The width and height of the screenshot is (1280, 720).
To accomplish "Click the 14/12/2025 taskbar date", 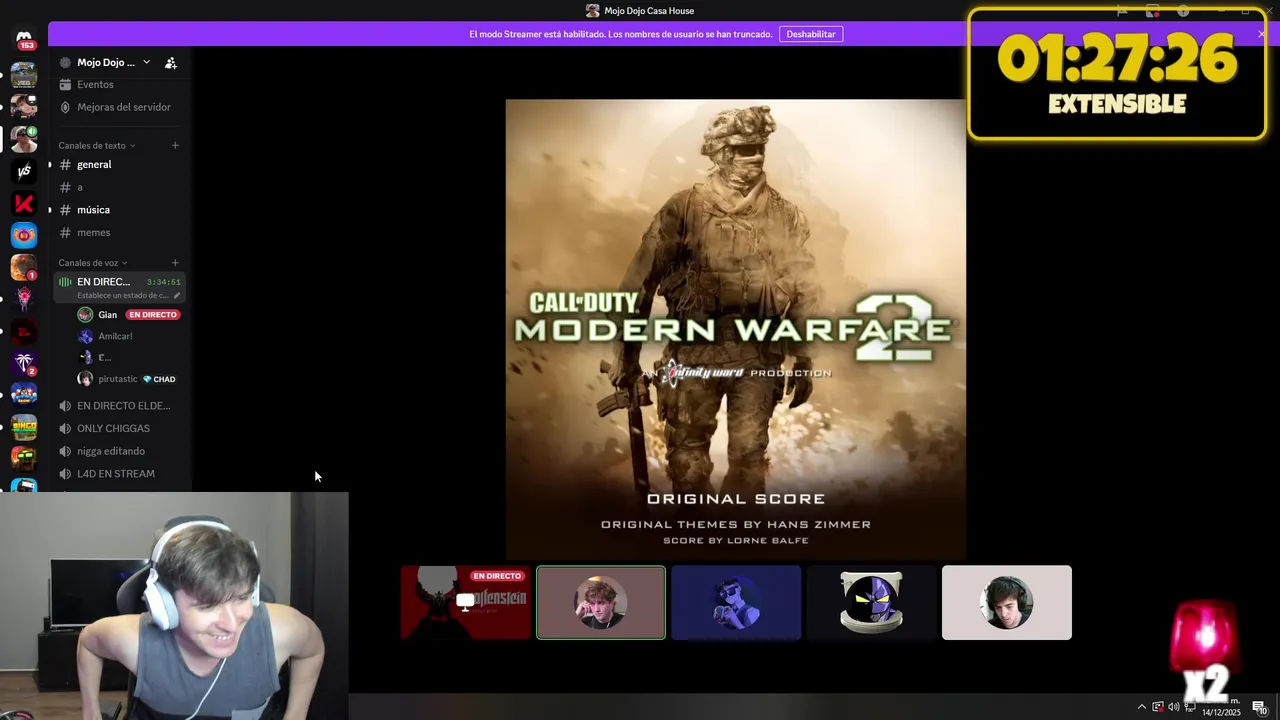I will 1221,712.
